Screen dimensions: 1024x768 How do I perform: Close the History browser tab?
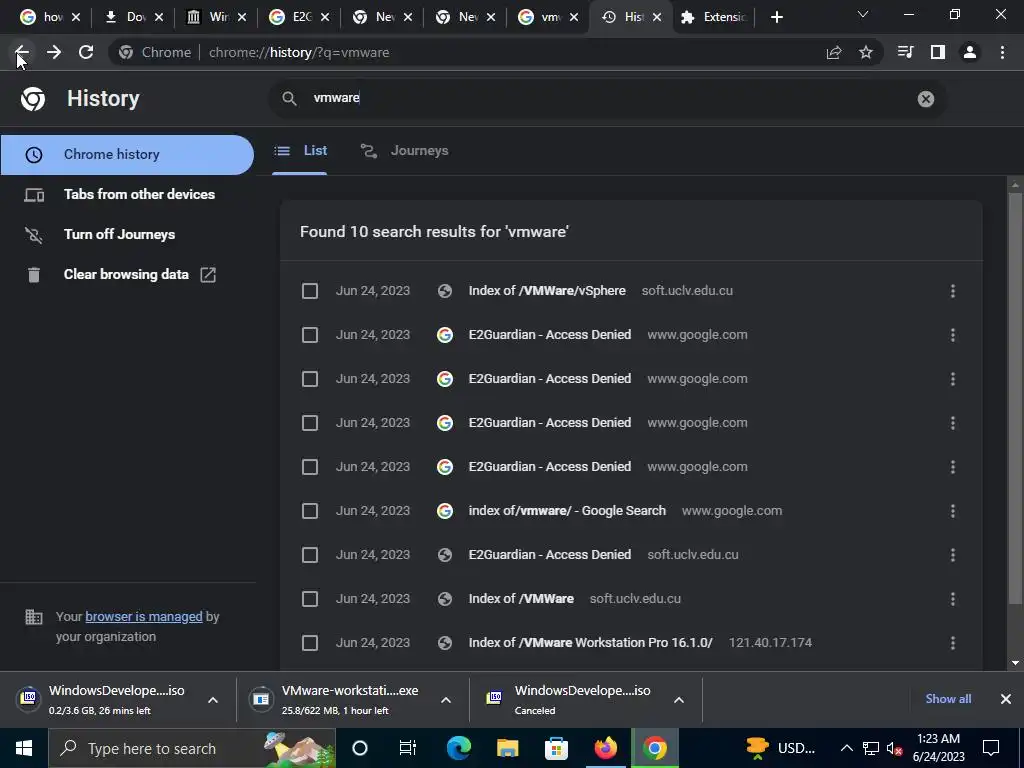pyautogui.click(x=657, y=17)
